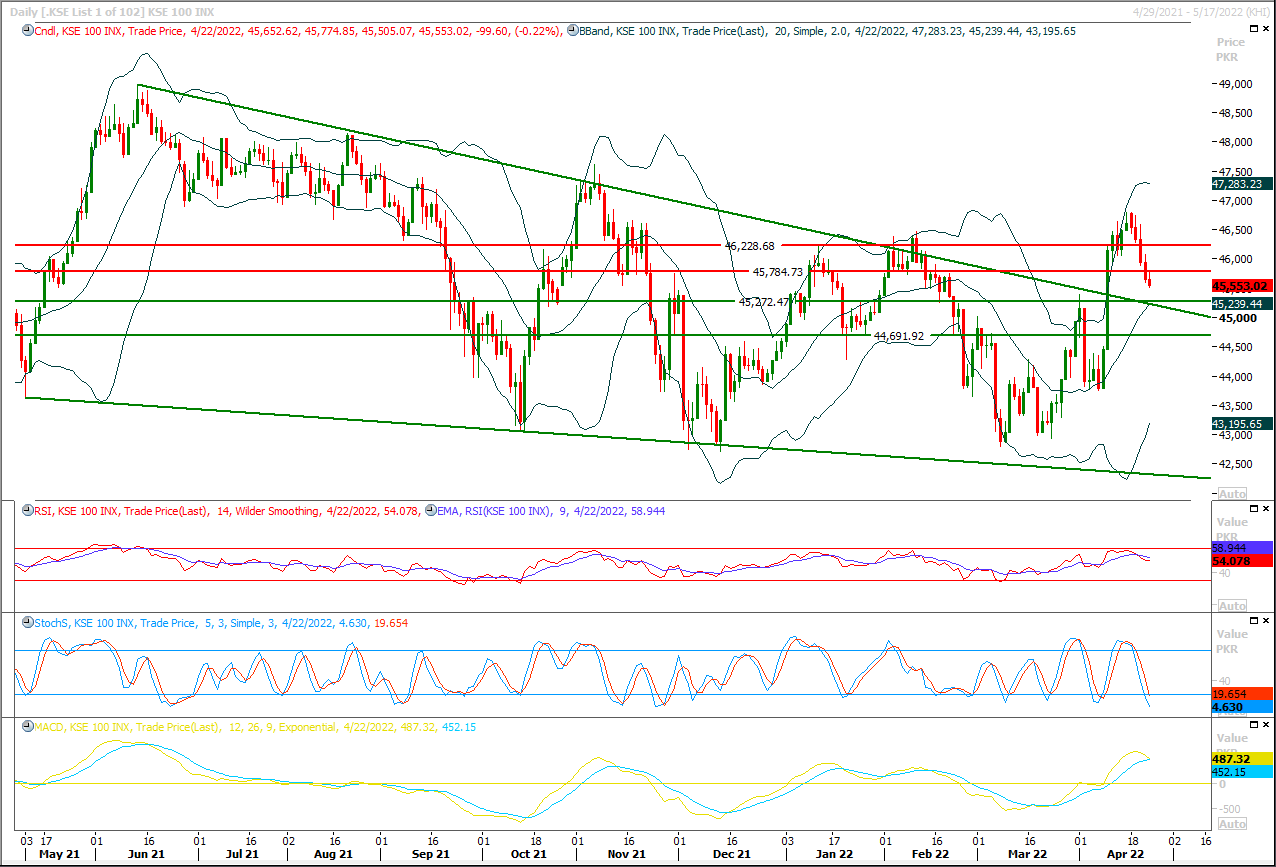This screenshot has width=1276, height=867.
Task: Click the red 45,553.02 last price tag
Action: 1240,286
